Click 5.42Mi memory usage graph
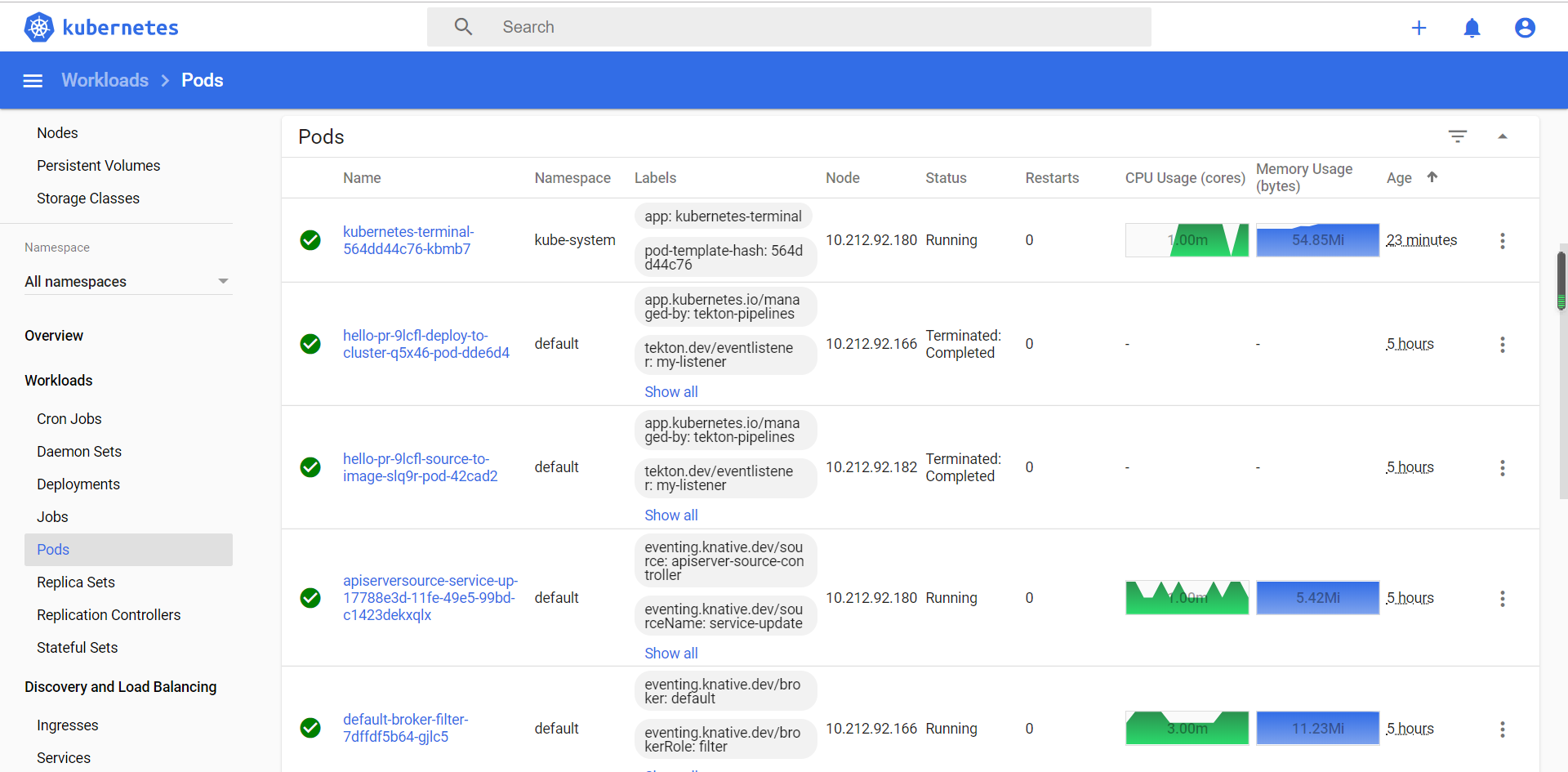 pos(1318,598)
